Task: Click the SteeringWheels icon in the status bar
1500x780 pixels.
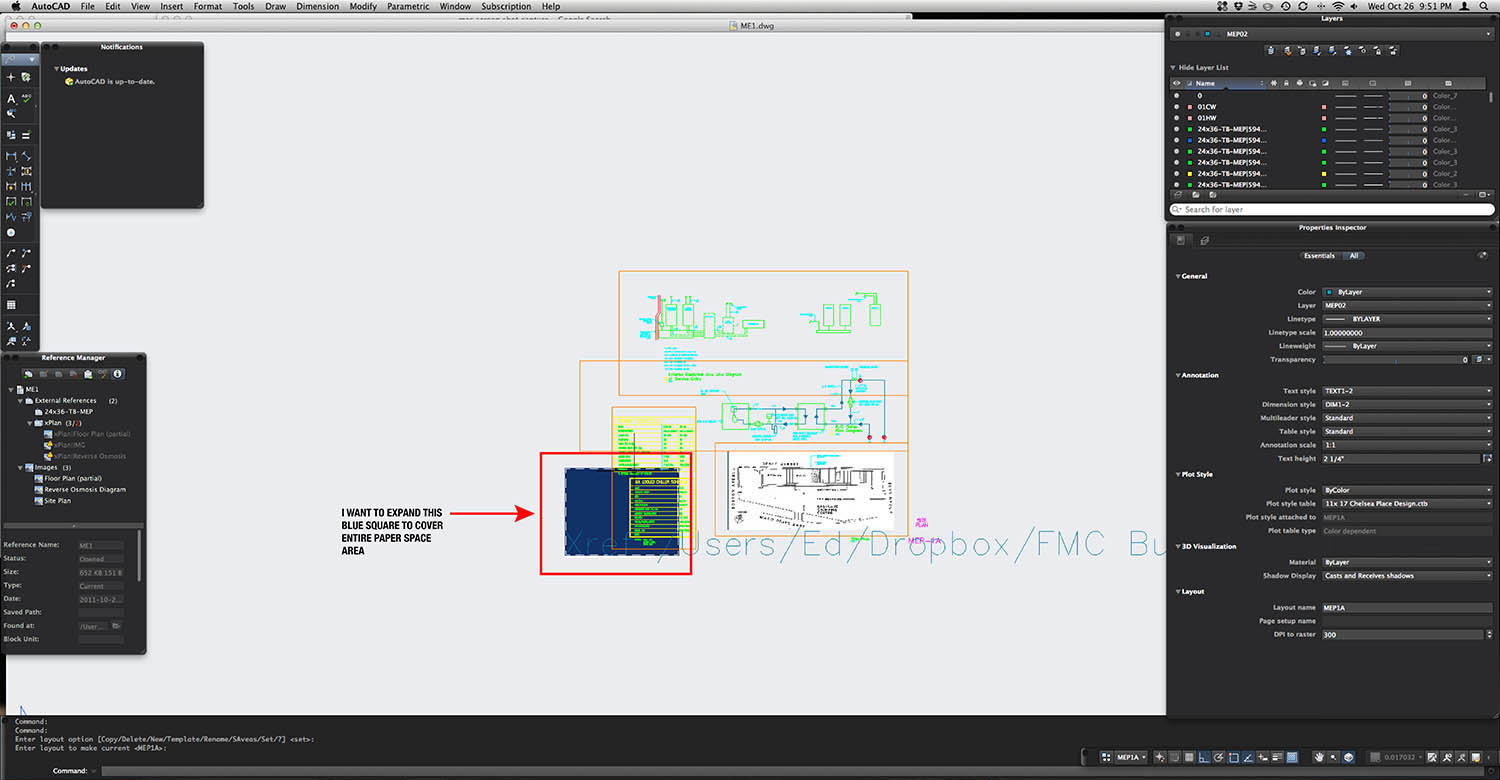Action: click(1347, 757)
